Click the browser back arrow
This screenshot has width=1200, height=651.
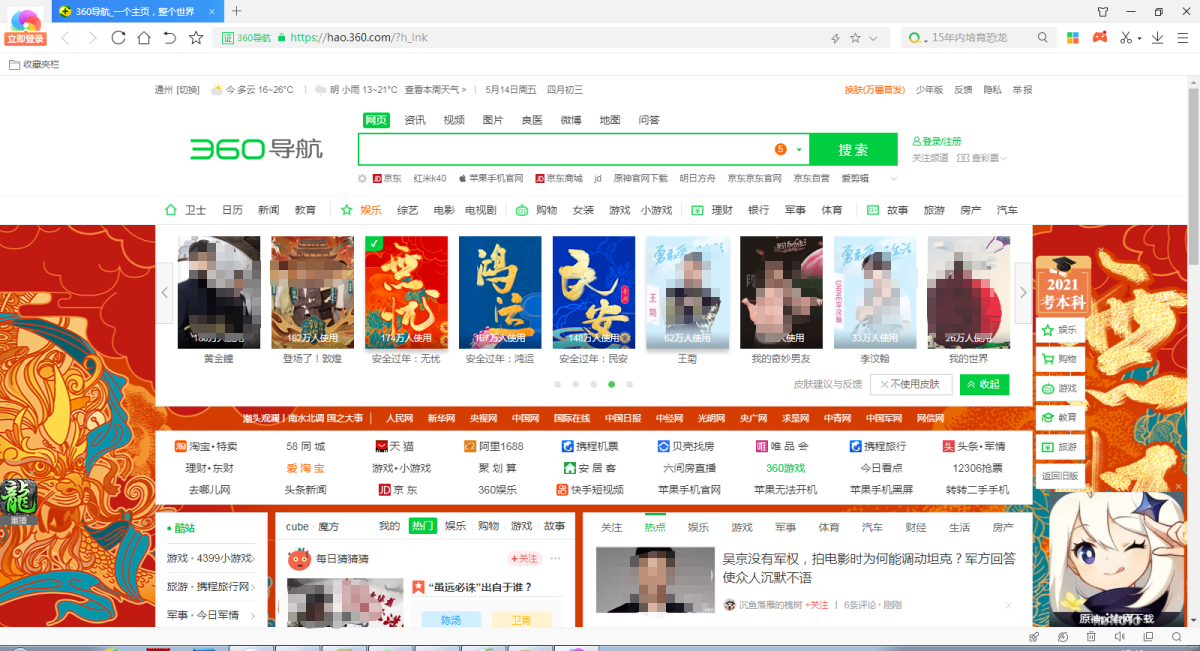coord(65,38)
